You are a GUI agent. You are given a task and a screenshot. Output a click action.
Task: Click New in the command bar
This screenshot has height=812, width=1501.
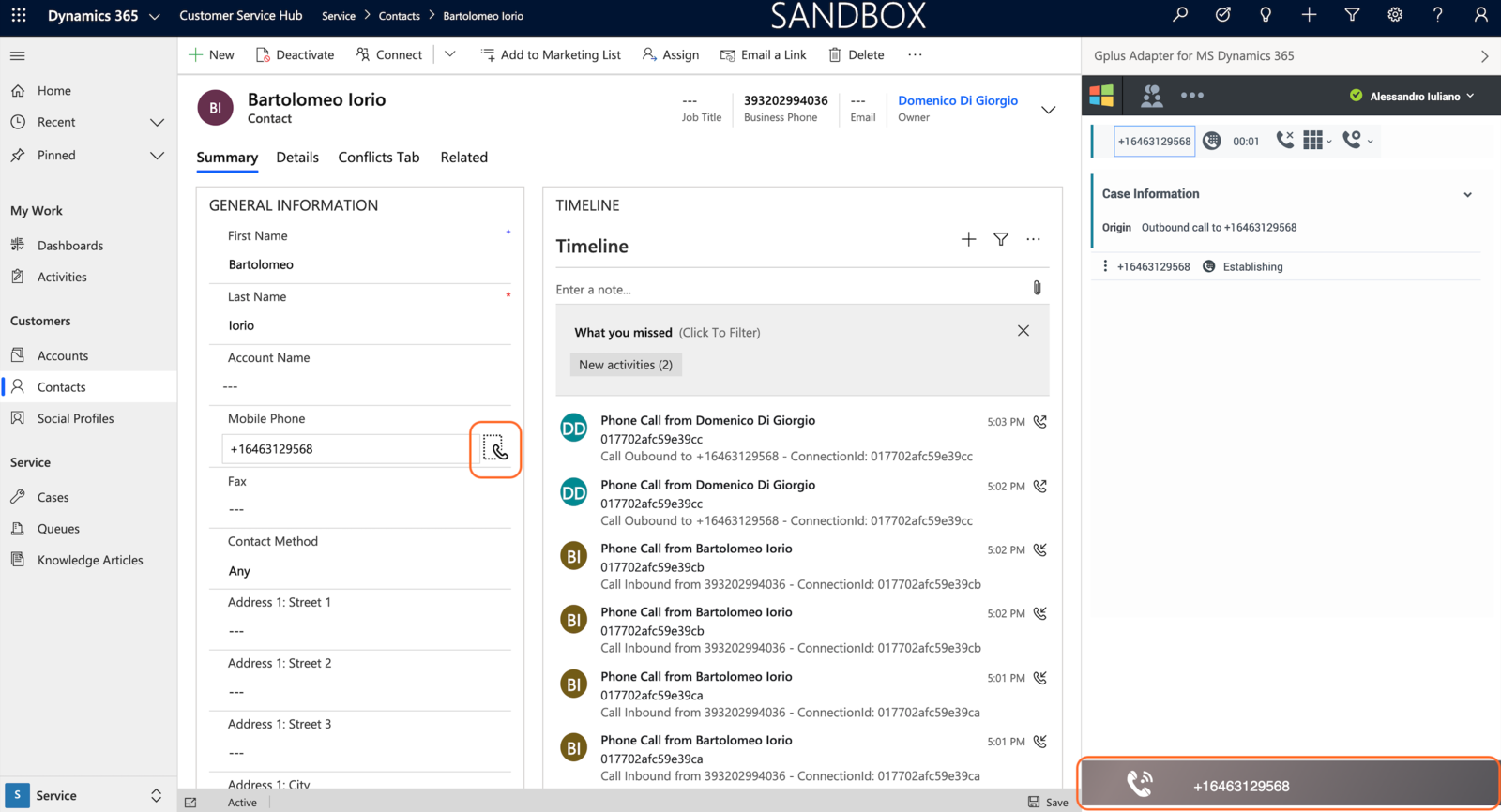pyautogui.click(x=211, y=54)
